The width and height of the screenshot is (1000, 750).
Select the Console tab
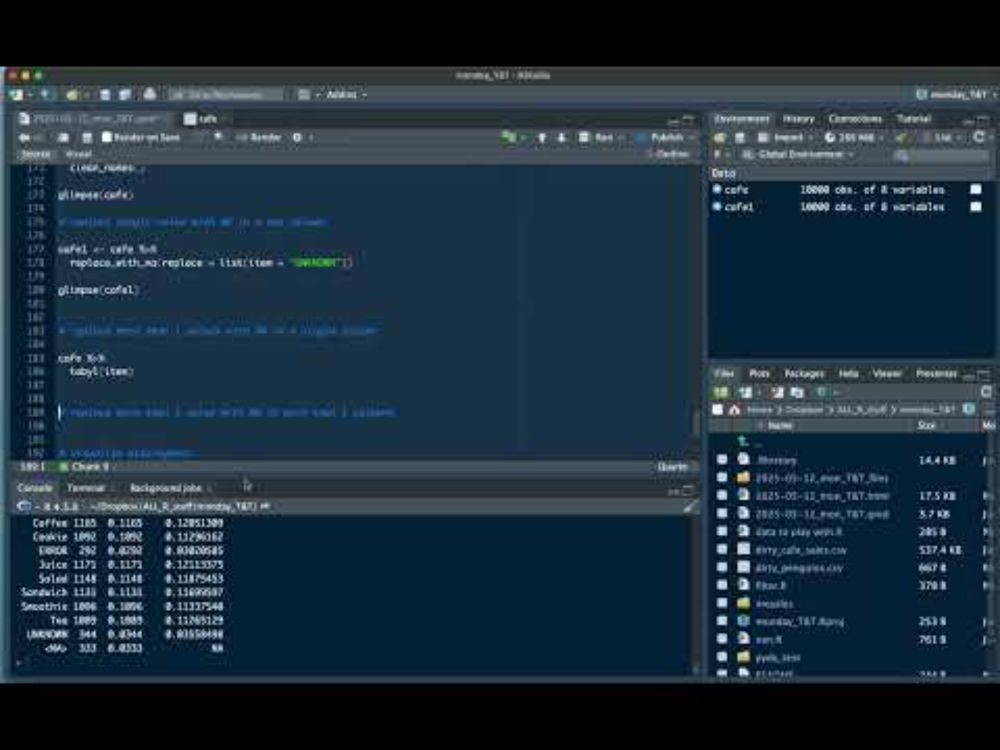coord(34,488)
